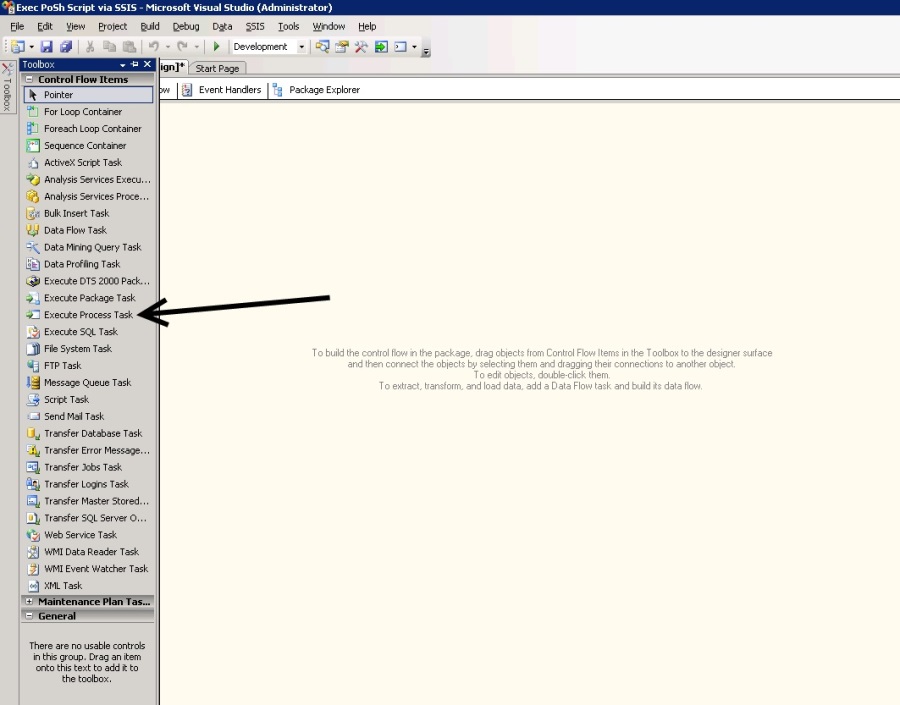
Task: Click the Save All toolbar icon
Action: click(65, 47)
